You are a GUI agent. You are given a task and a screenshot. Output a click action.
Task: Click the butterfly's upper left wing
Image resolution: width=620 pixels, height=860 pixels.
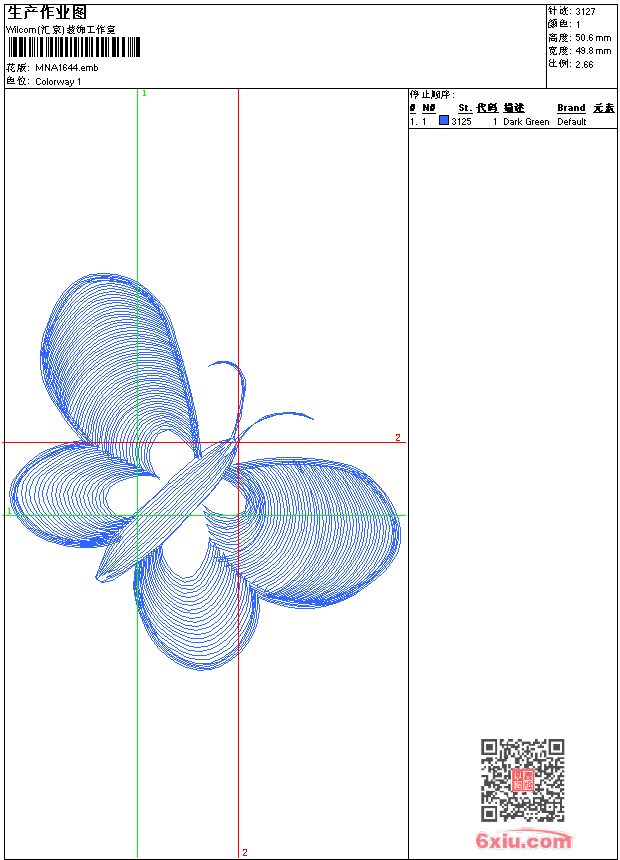(115, 360)
